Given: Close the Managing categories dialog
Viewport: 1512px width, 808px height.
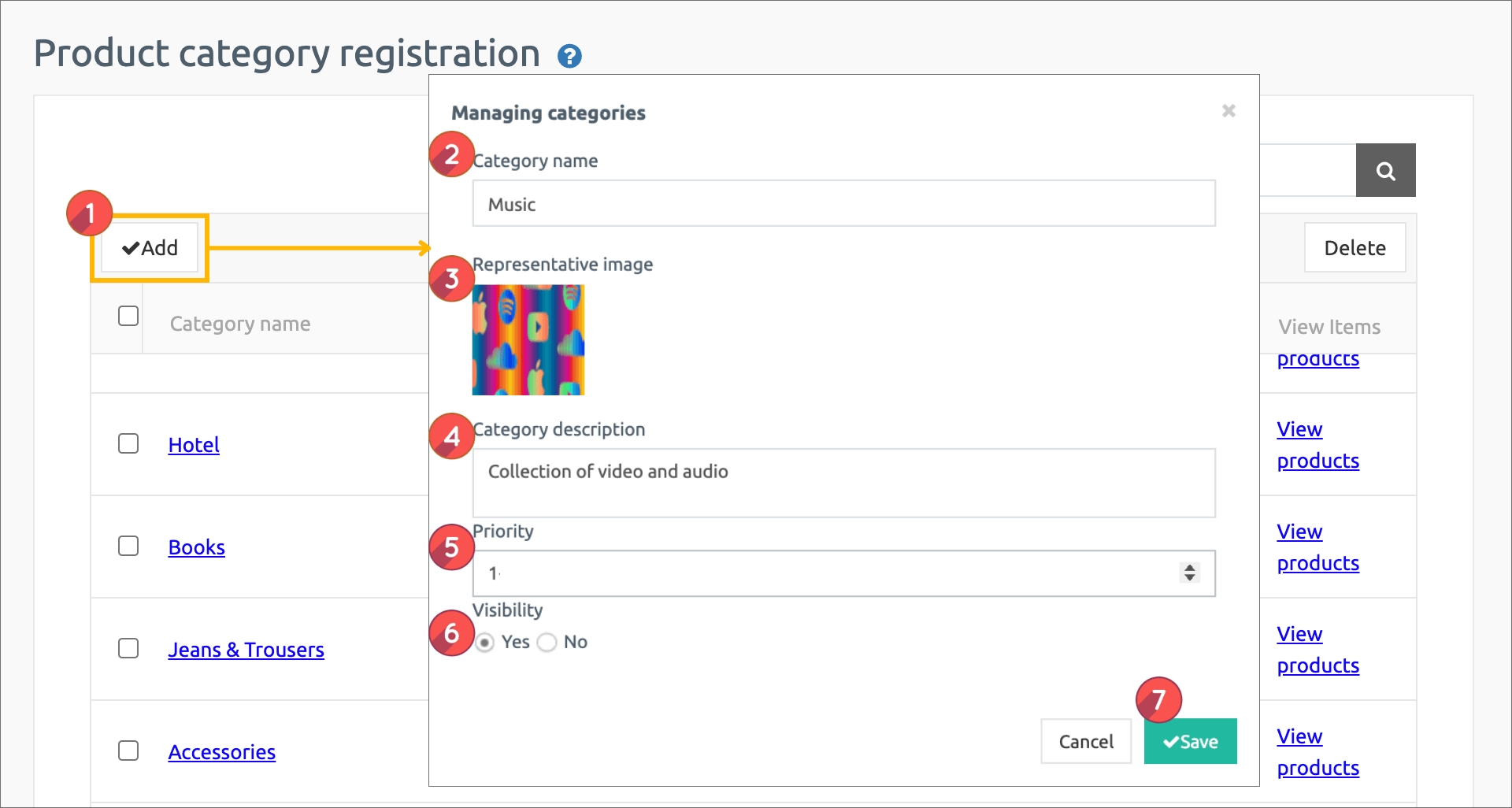Looking at the screenshot, I should click(x=1228, y=111).
